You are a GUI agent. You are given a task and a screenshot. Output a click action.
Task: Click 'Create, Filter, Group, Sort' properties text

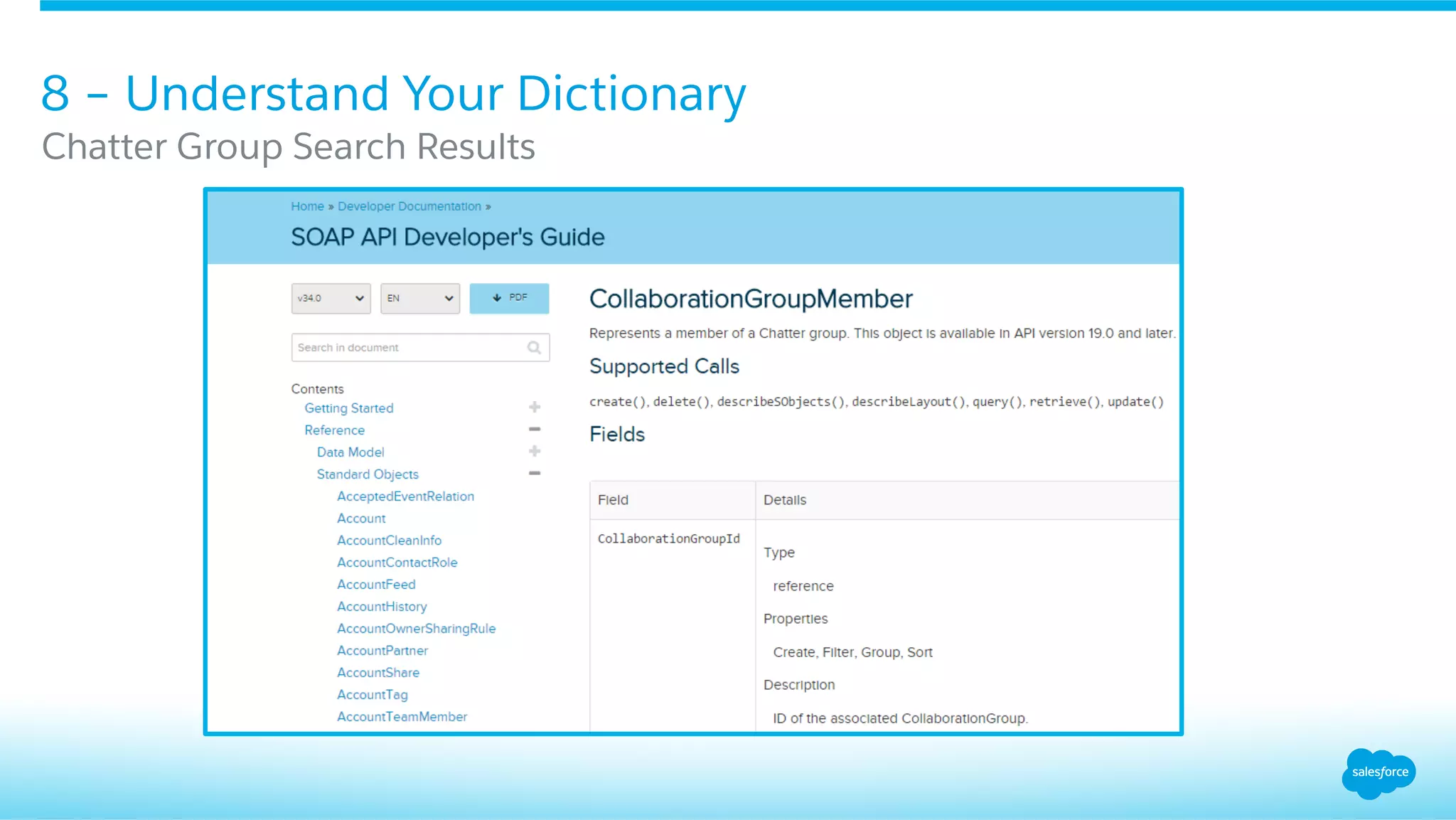pos(852,652)
